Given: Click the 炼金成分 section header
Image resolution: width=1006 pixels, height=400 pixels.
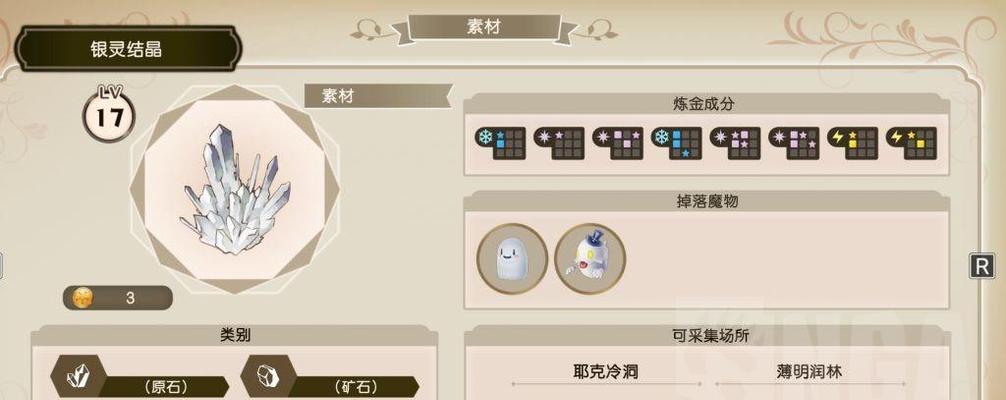Looking at the screenshot, I should (708, 103).
